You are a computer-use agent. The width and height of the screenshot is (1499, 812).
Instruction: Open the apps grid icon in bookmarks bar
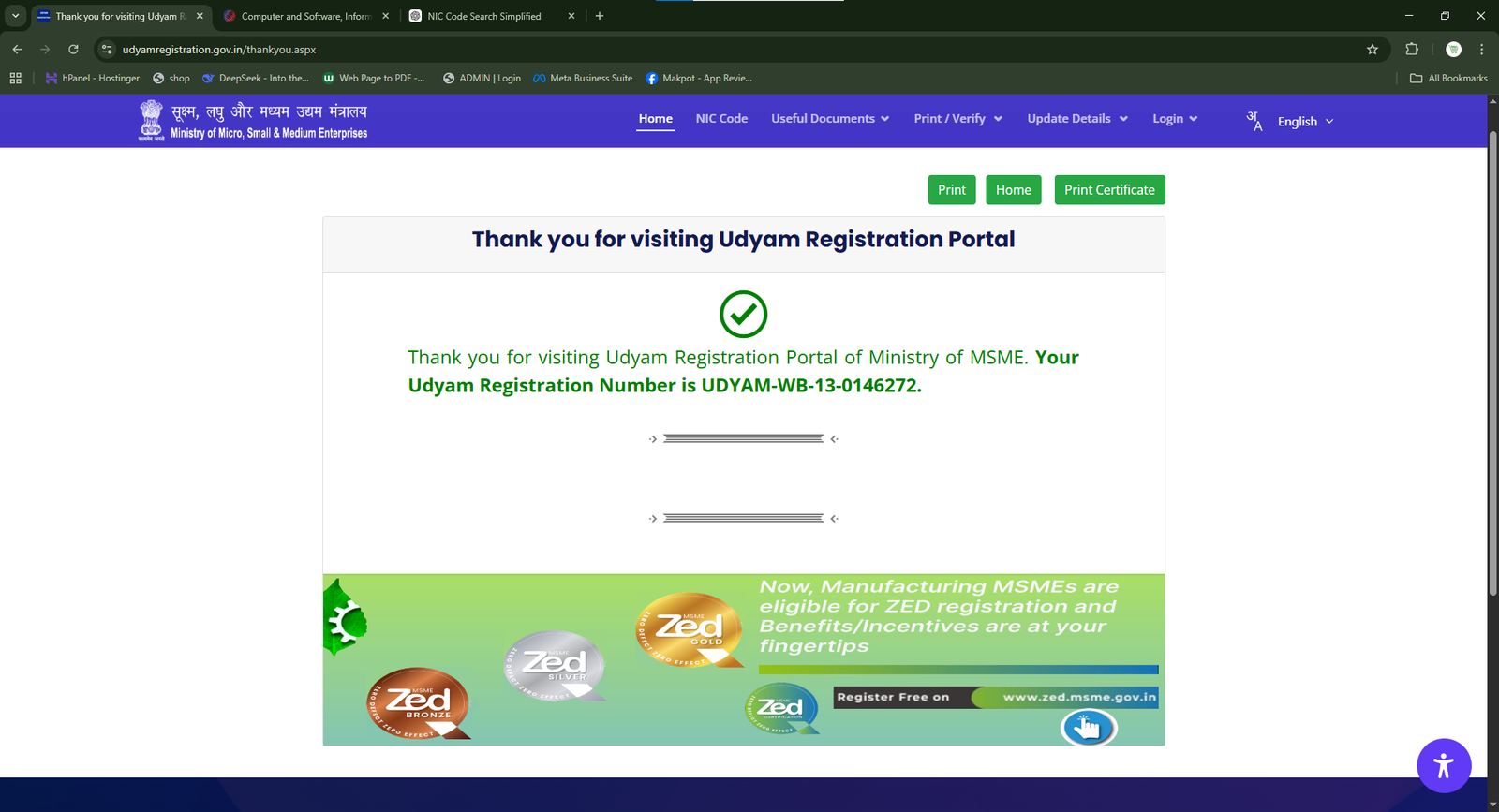(16, 79)
